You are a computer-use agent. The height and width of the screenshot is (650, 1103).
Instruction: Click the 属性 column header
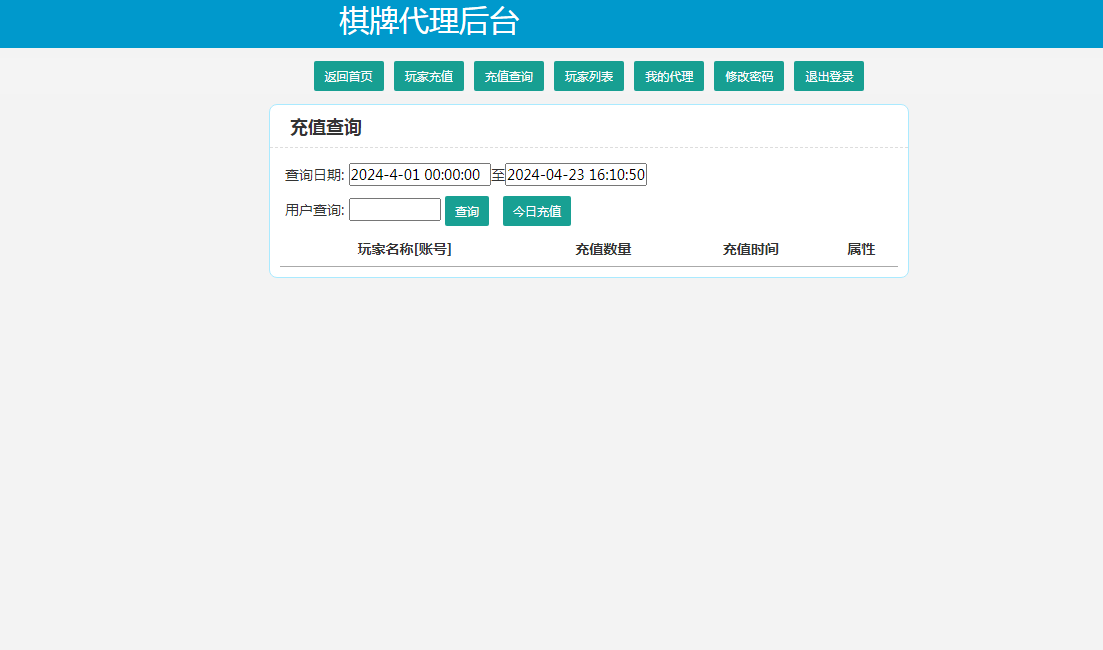[x=861, y=249]
